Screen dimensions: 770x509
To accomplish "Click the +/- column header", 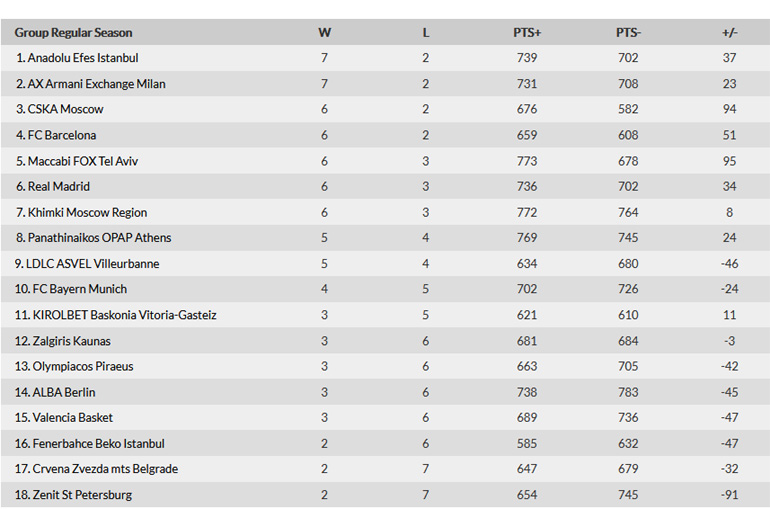I will tap(729, 32).
